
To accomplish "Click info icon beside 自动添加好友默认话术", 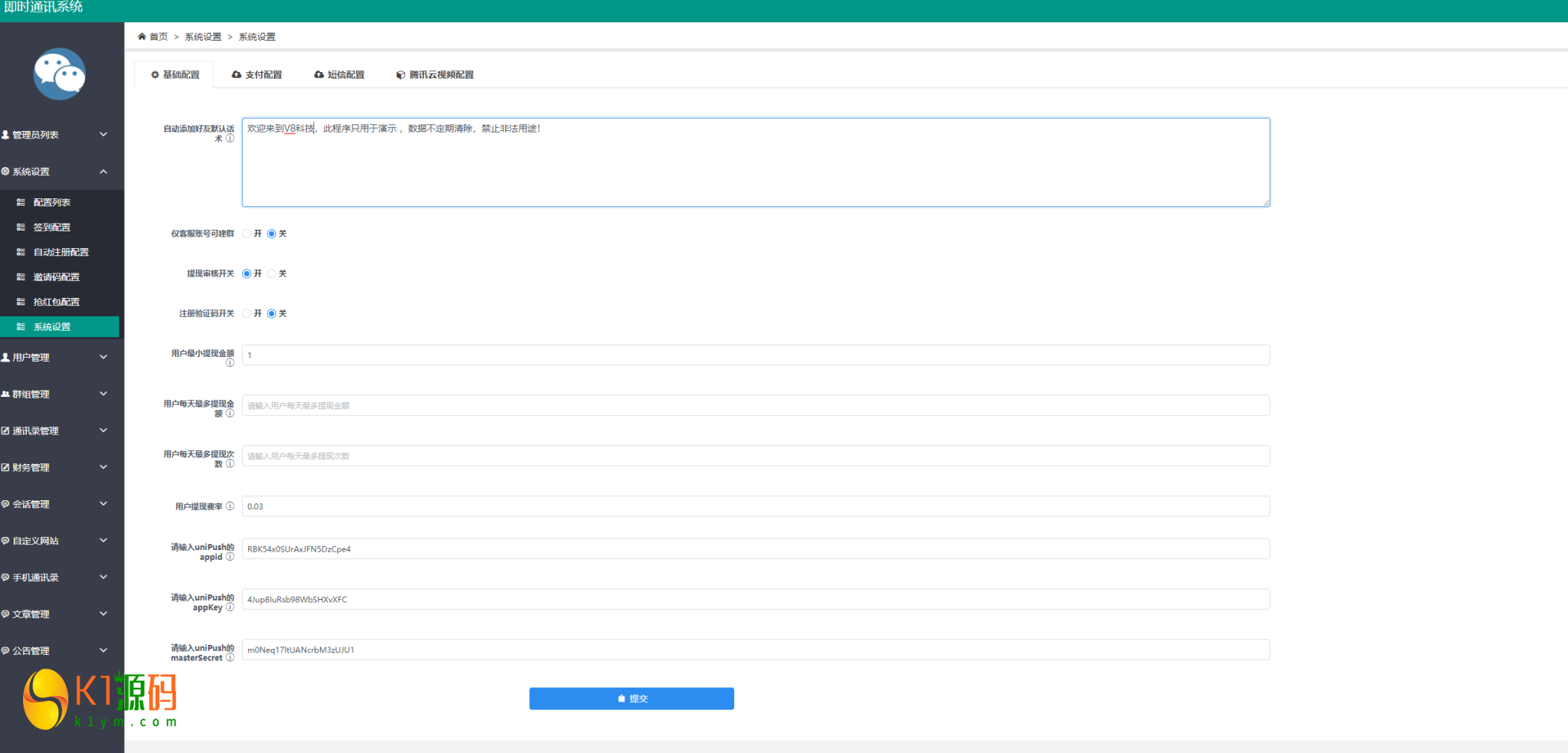I will pyautogui.click(x=230, y=139).
